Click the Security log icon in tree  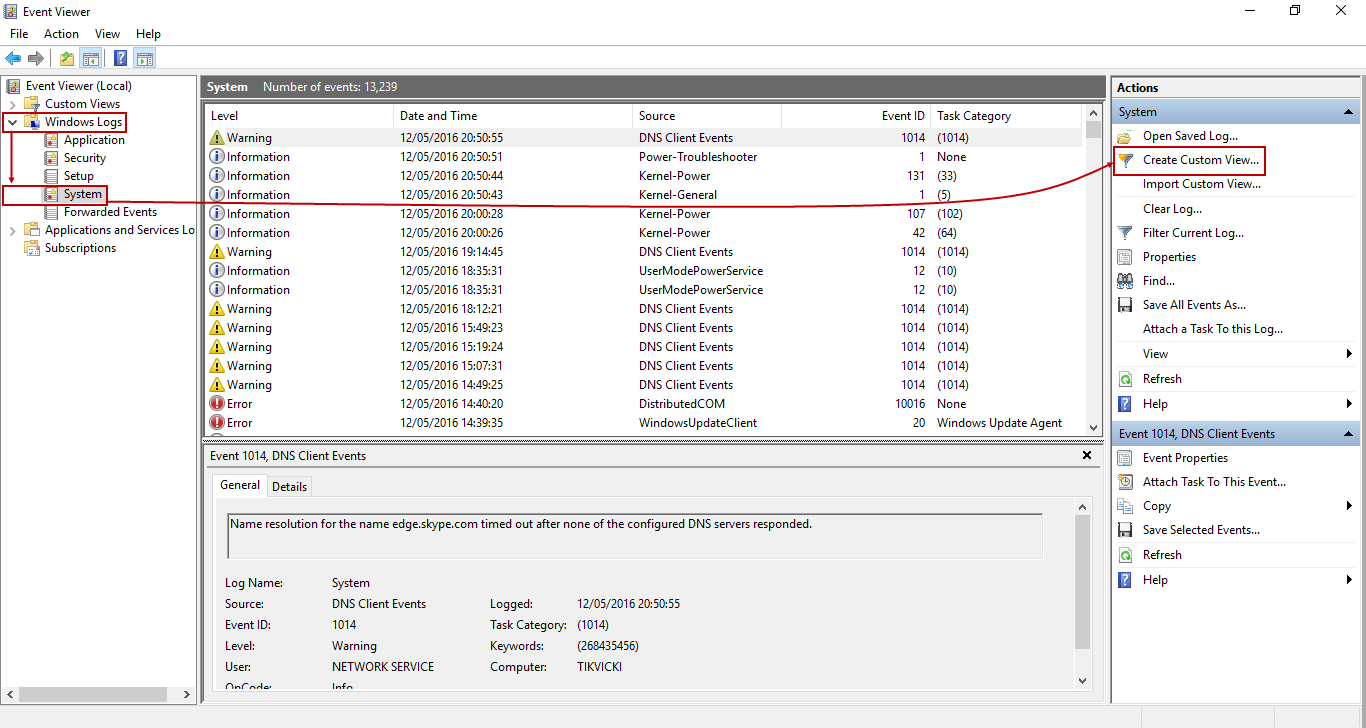[52, 158]
